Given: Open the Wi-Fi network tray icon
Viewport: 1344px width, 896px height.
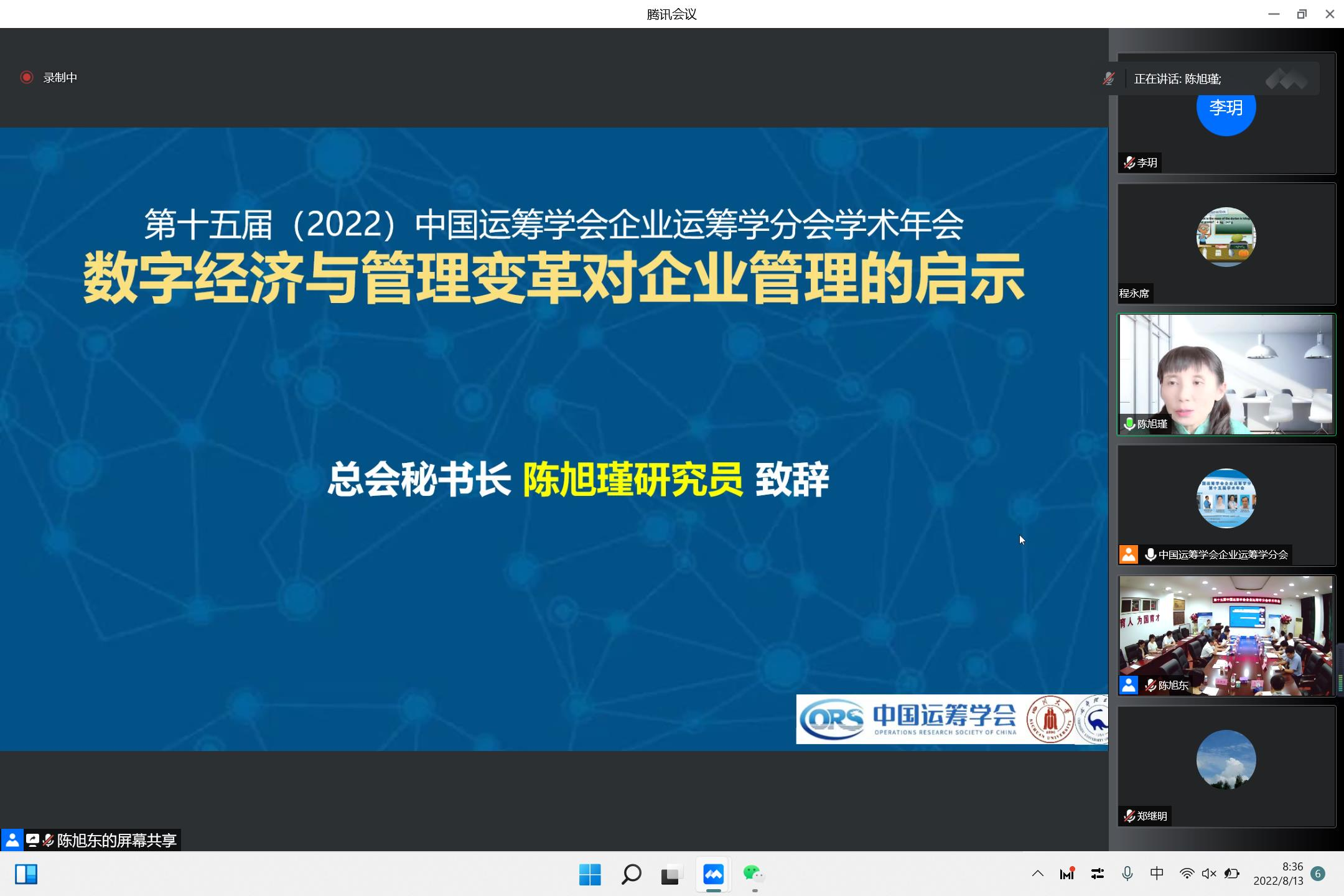Looking at the screenshot, I should (x=1187, y=874).
